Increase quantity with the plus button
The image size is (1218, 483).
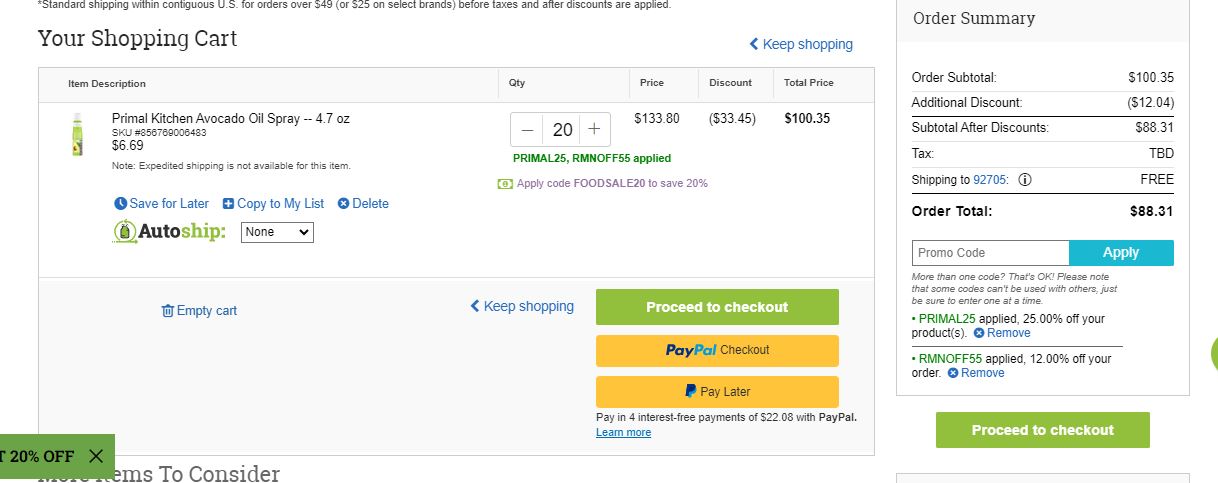coord(594,129)
